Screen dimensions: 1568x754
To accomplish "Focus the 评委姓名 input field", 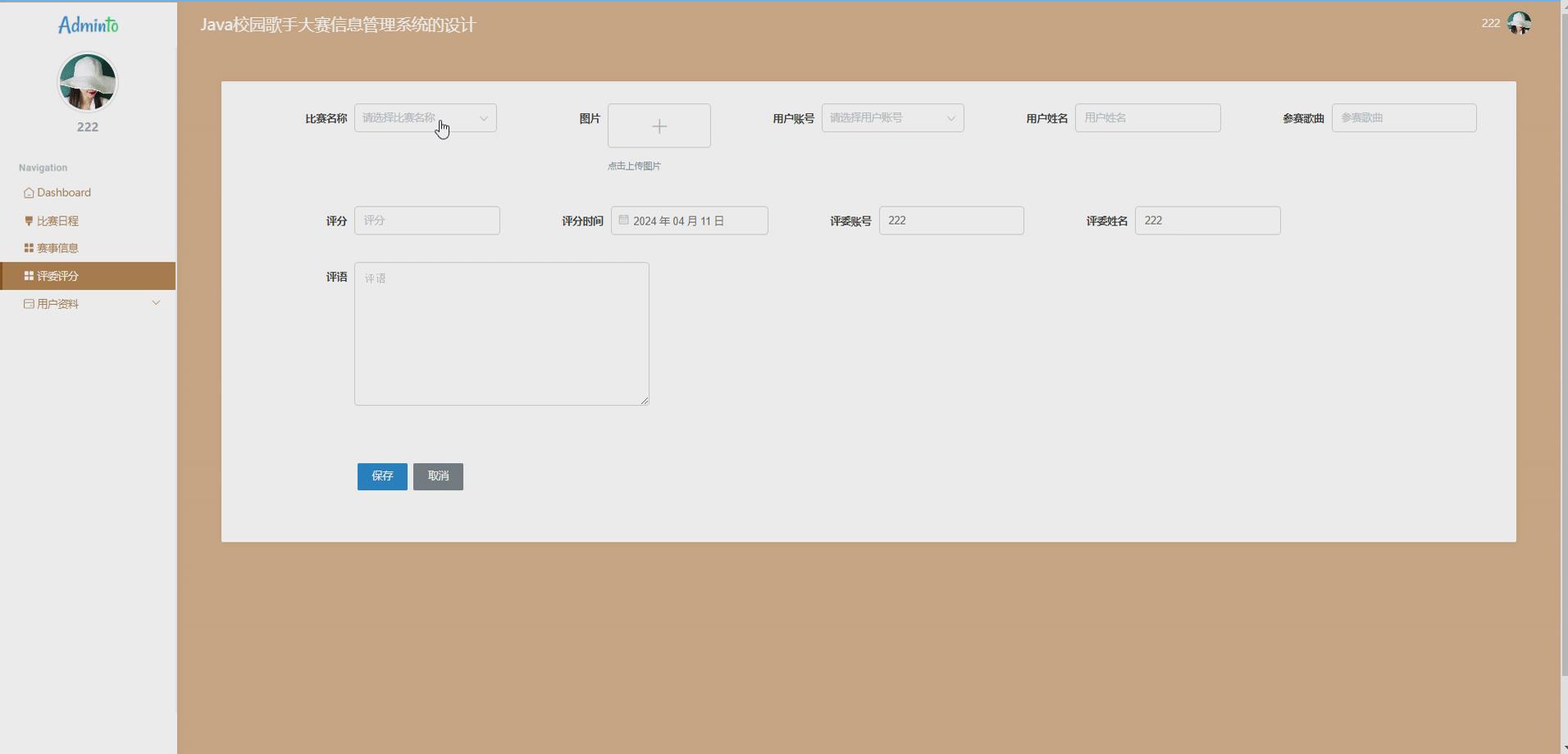I will coord(1208,220).
